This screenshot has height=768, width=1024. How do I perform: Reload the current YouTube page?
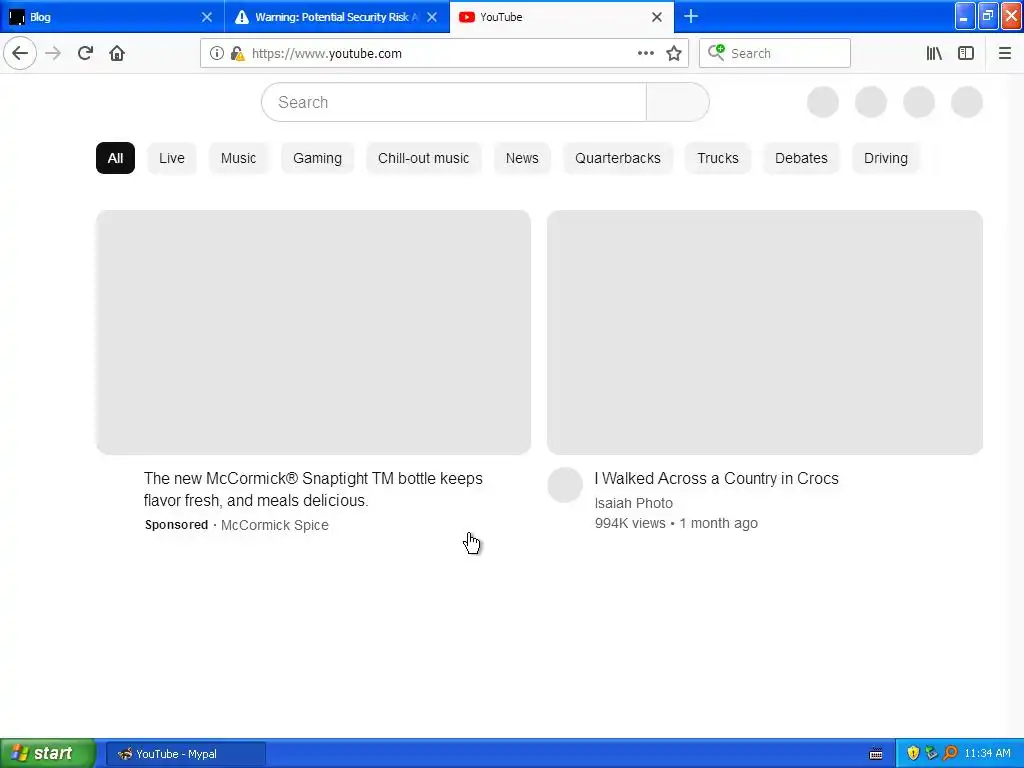[85, 53]
